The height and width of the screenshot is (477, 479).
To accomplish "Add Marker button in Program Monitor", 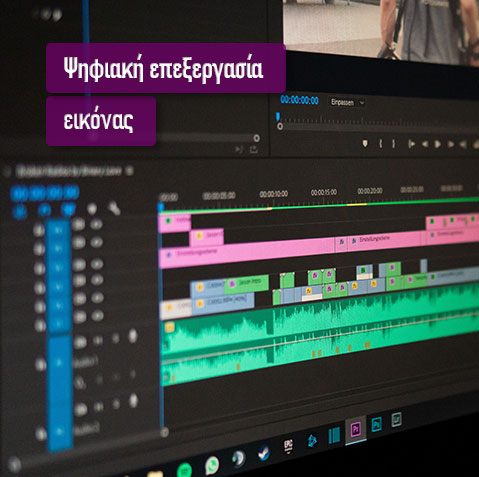I will pos(365,143).
